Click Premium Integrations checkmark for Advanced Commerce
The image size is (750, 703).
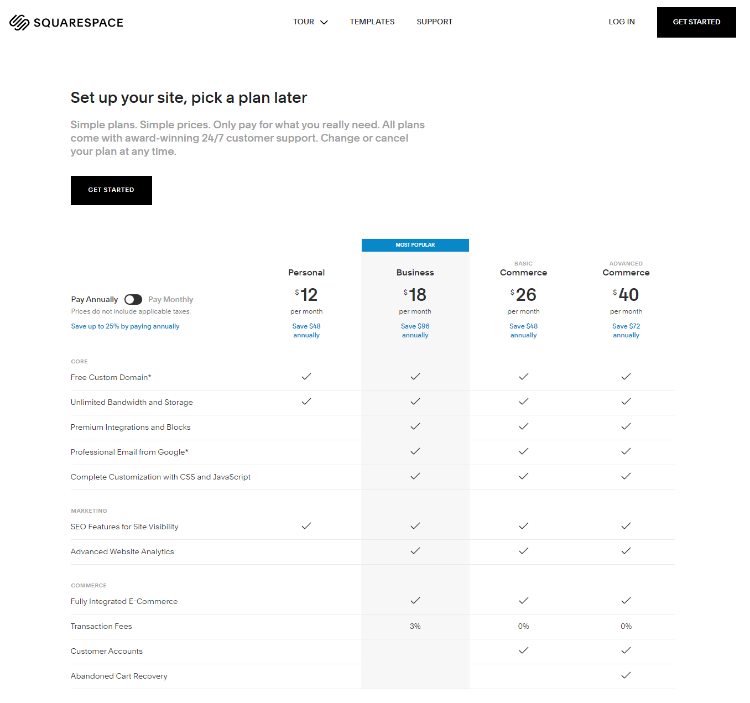tap(626, 426)
